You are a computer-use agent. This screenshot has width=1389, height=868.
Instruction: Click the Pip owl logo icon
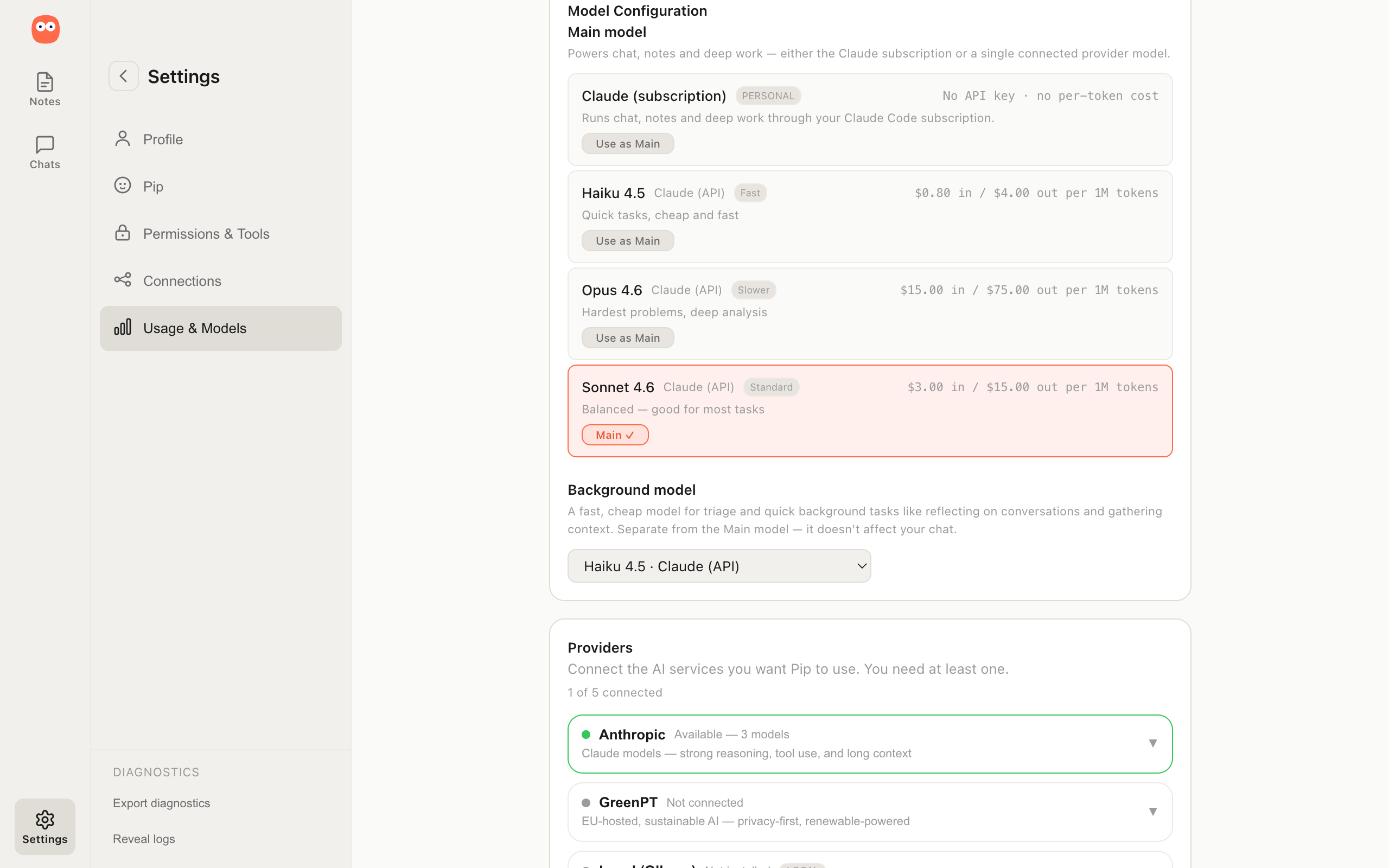point(46,29)
